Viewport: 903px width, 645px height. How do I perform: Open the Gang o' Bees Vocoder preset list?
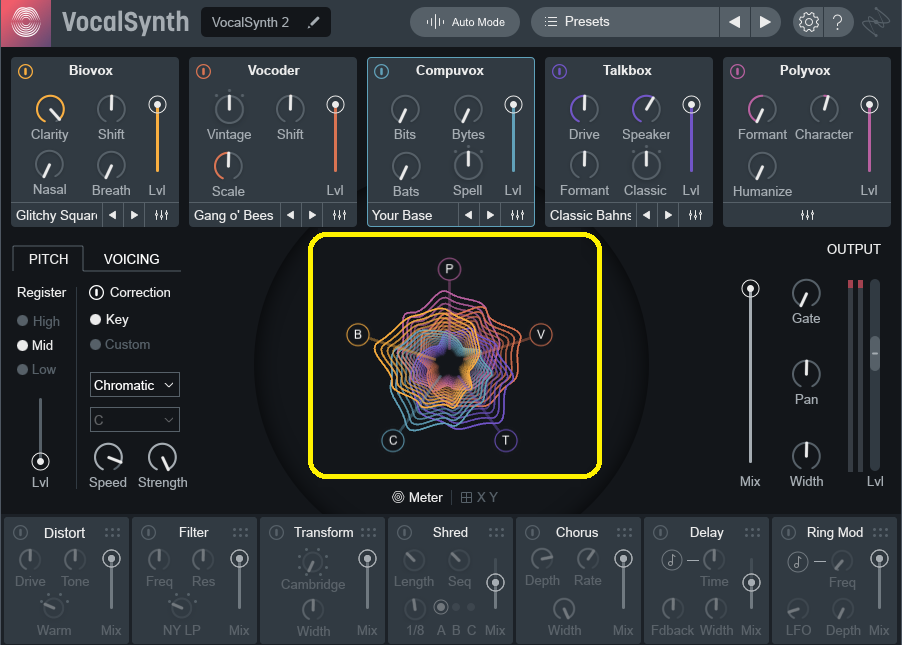tap(234, 215)
